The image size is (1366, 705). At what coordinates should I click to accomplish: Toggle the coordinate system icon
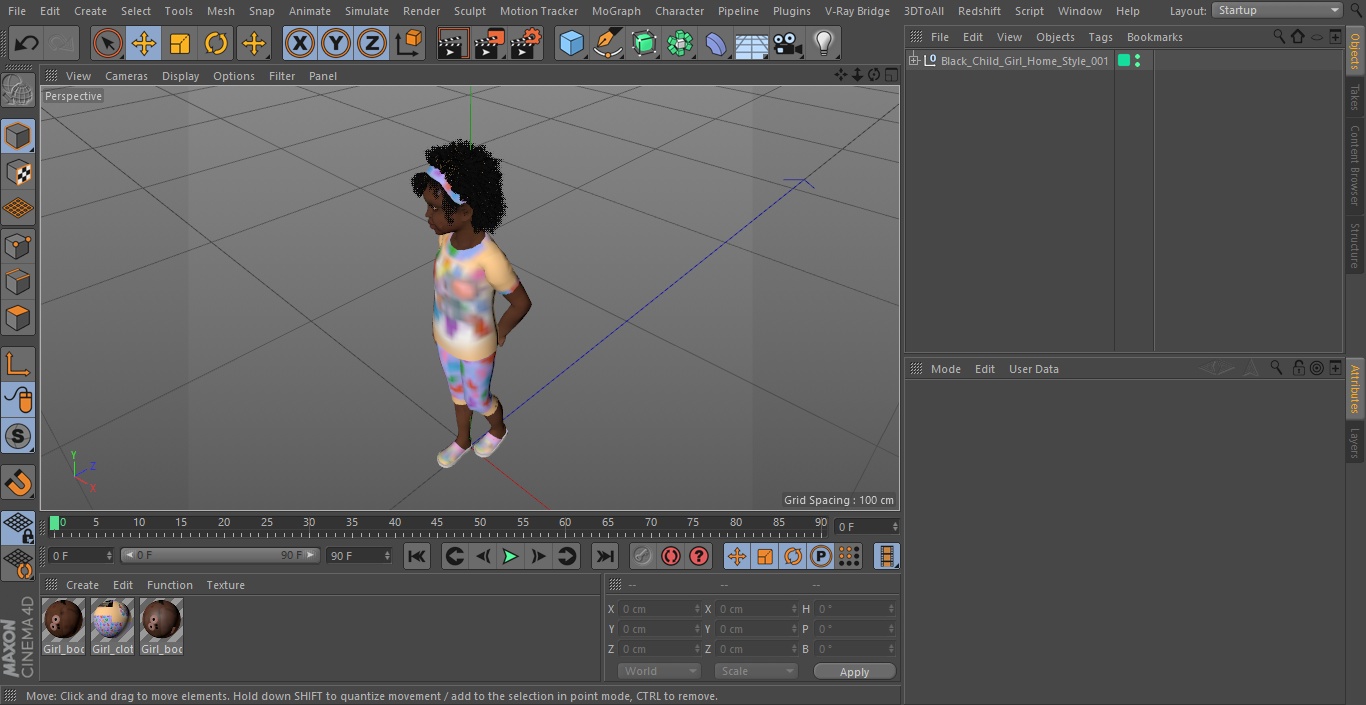point(409,43)
